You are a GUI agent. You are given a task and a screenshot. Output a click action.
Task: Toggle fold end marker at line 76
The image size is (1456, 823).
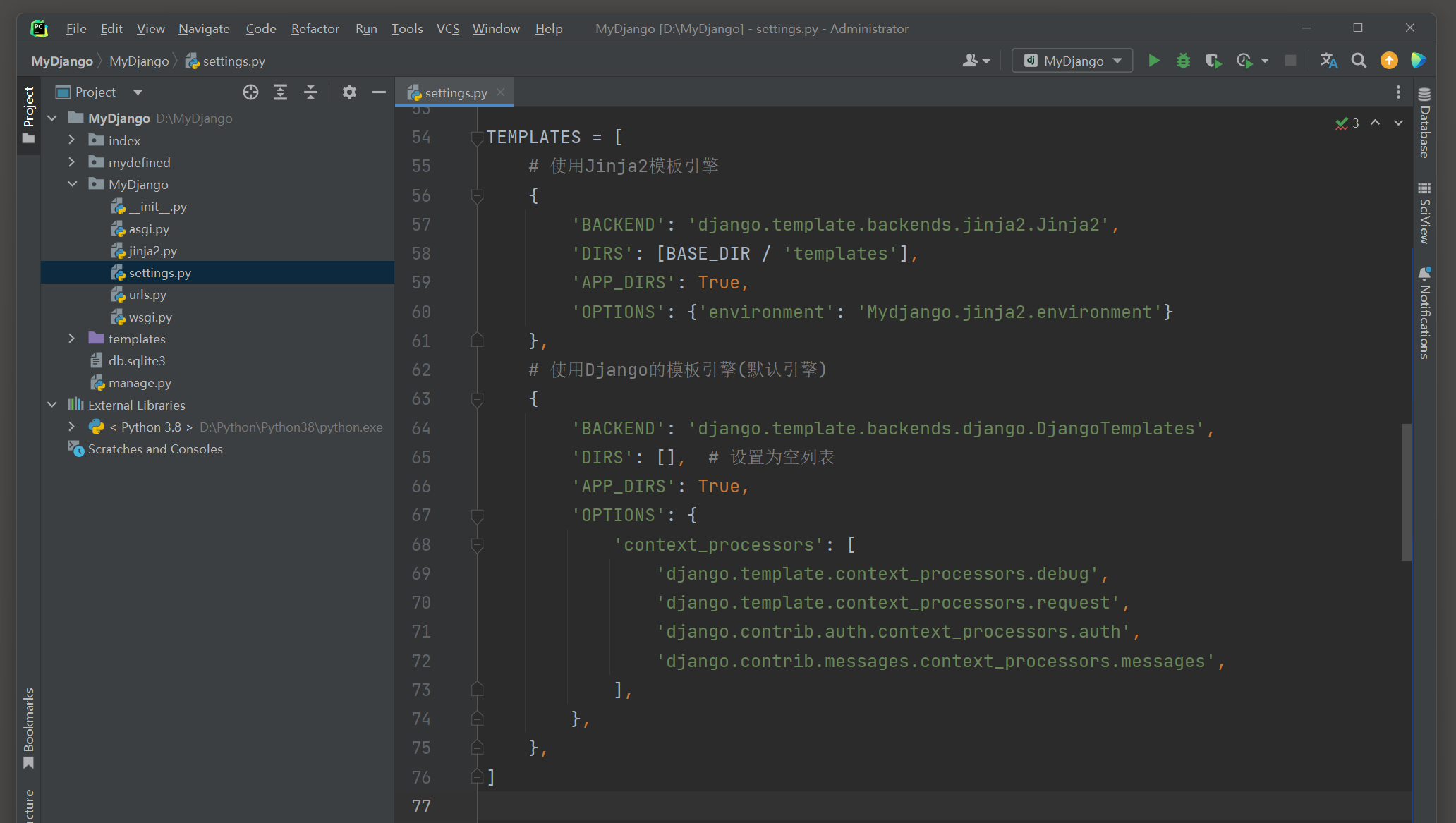[477, 776]
